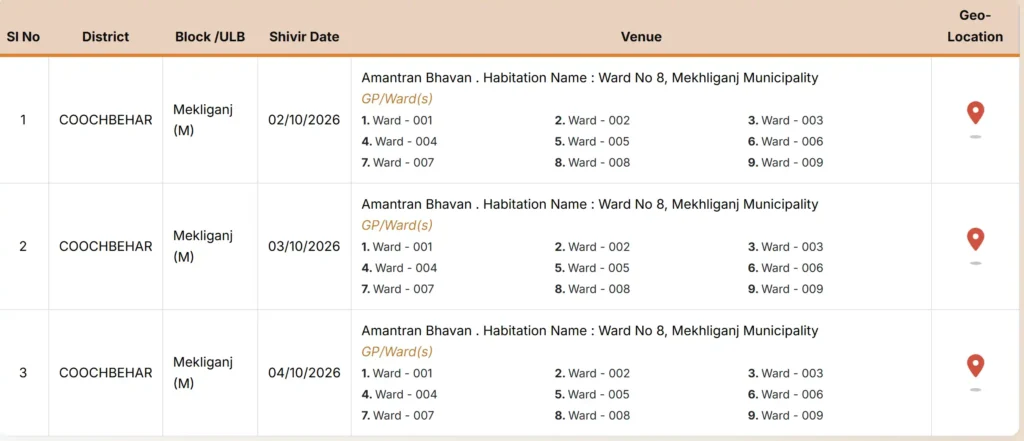Image resolution: width=1024 pixels, height=441 pixels.
Task: Click the GP/Ward(s) label in row 1
Action: point(396,99)
